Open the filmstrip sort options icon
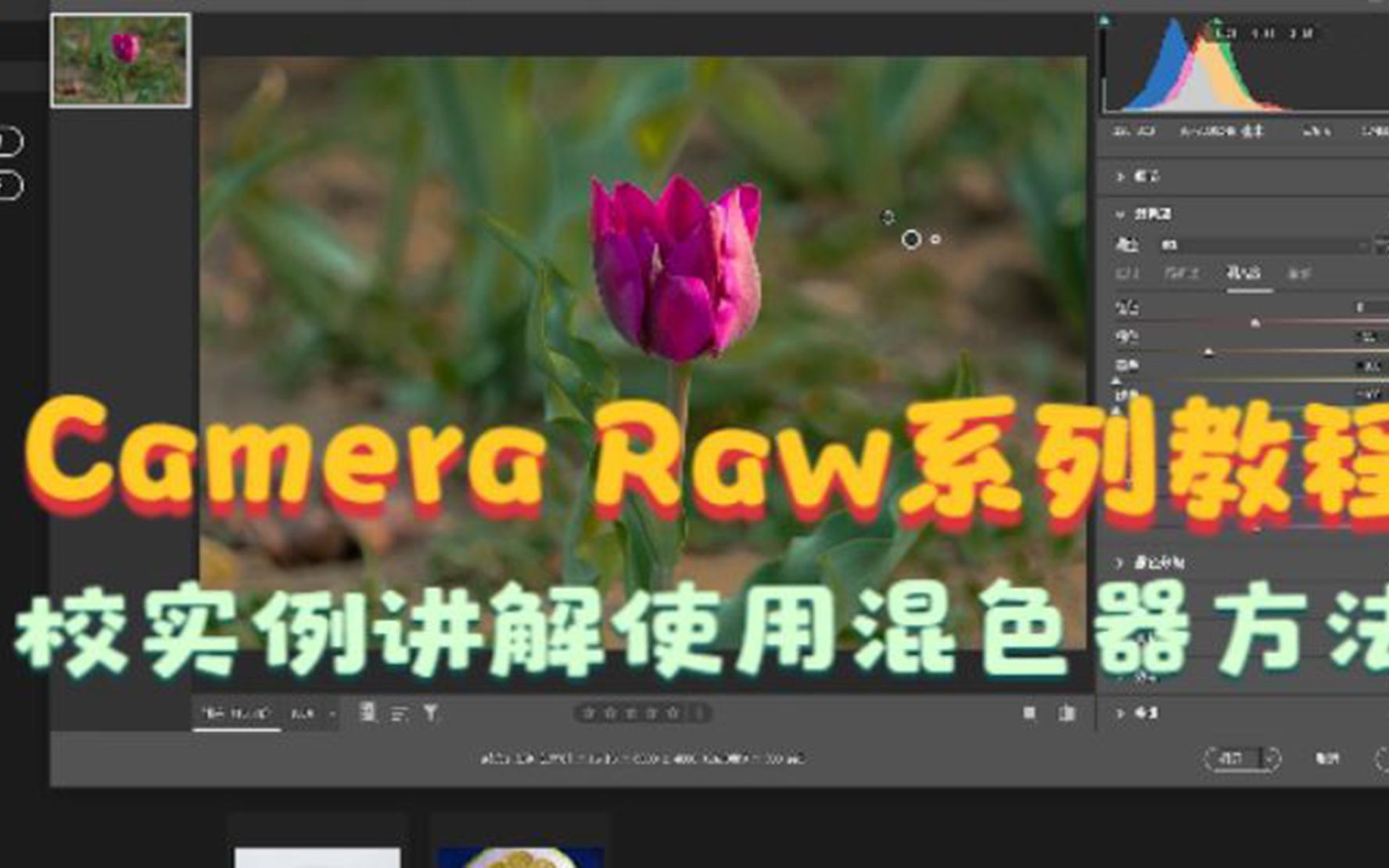 400,714
